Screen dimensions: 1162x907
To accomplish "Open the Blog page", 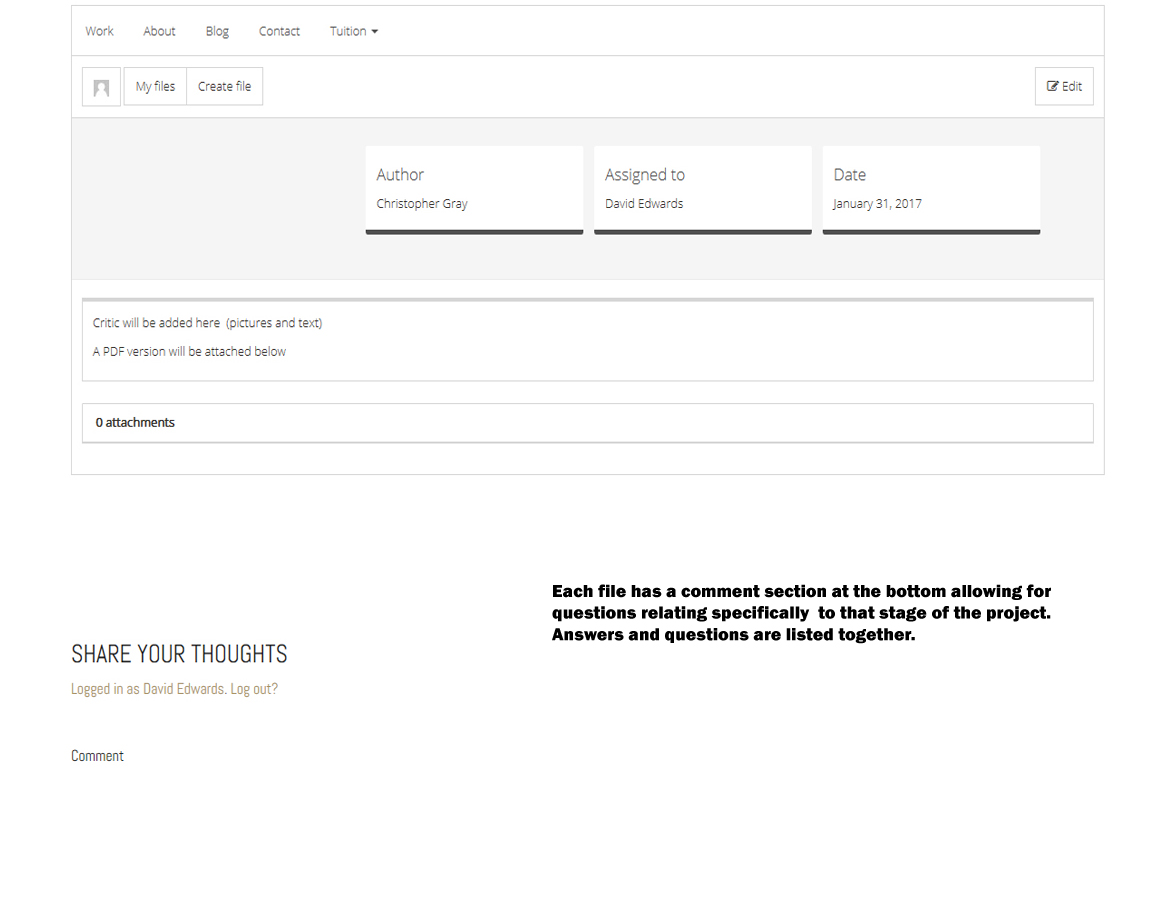I will pyautogui.click(x=217, y=31).
